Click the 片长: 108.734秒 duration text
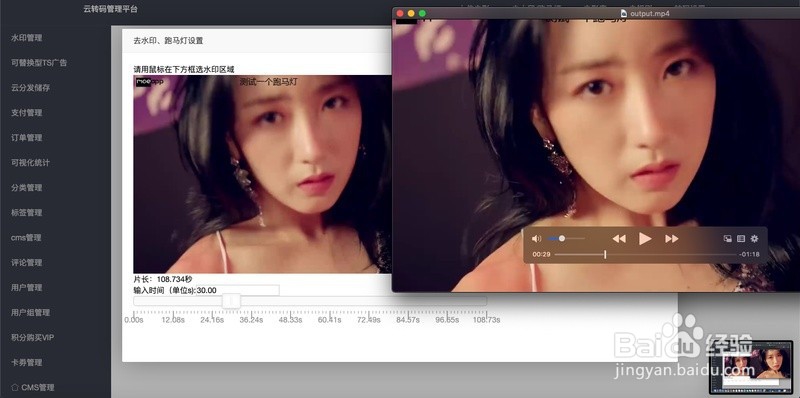Screen dimensions: 800x398 [163, 279]
